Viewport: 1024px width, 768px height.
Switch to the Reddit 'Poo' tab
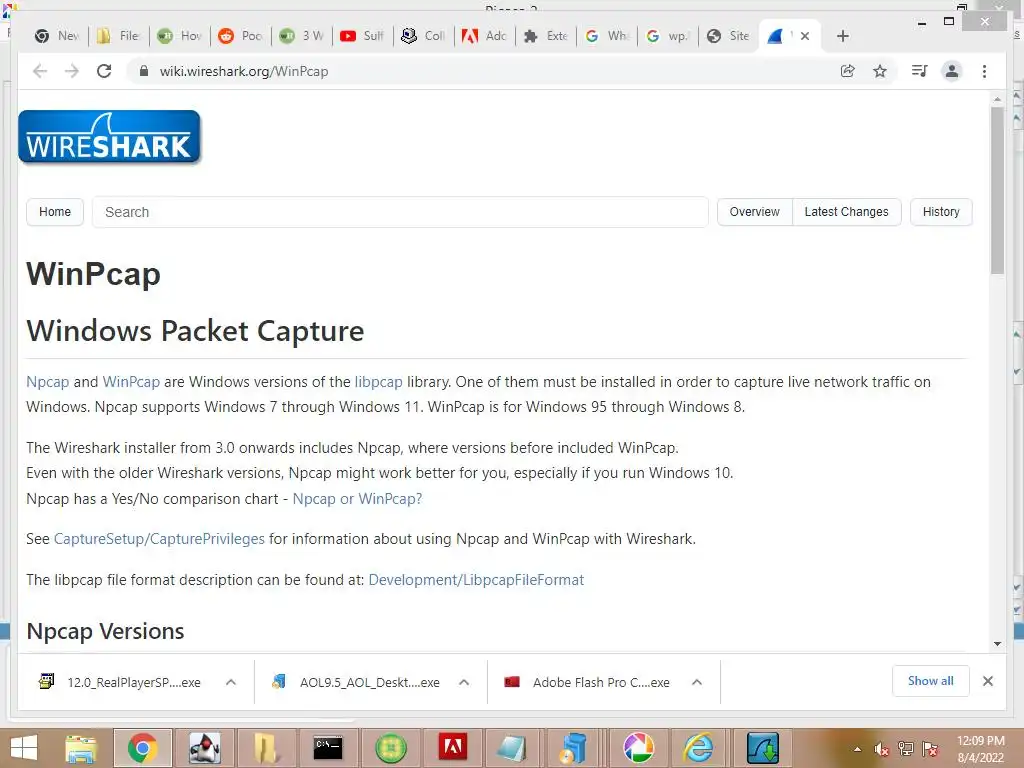(x=240, y=36)
